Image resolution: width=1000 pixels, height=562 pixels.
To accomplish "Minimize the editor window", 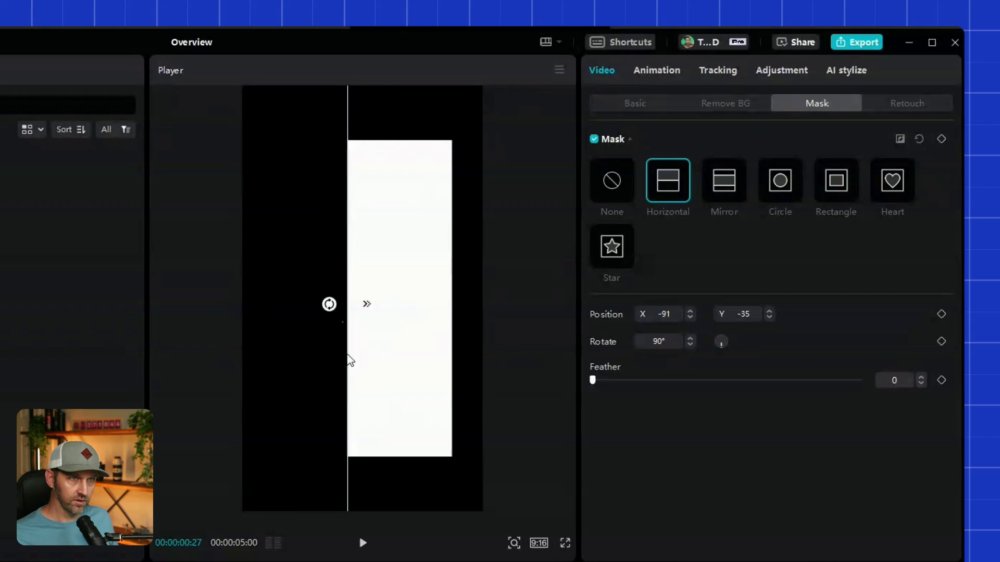I will pos(909,42).
